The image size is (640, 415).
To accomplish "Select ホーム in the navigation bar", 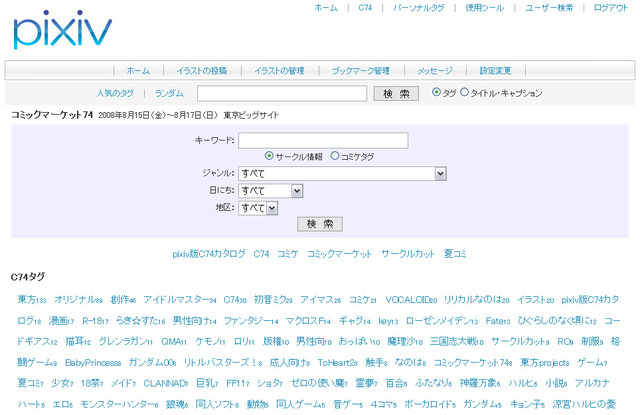I will click(138, 71).
